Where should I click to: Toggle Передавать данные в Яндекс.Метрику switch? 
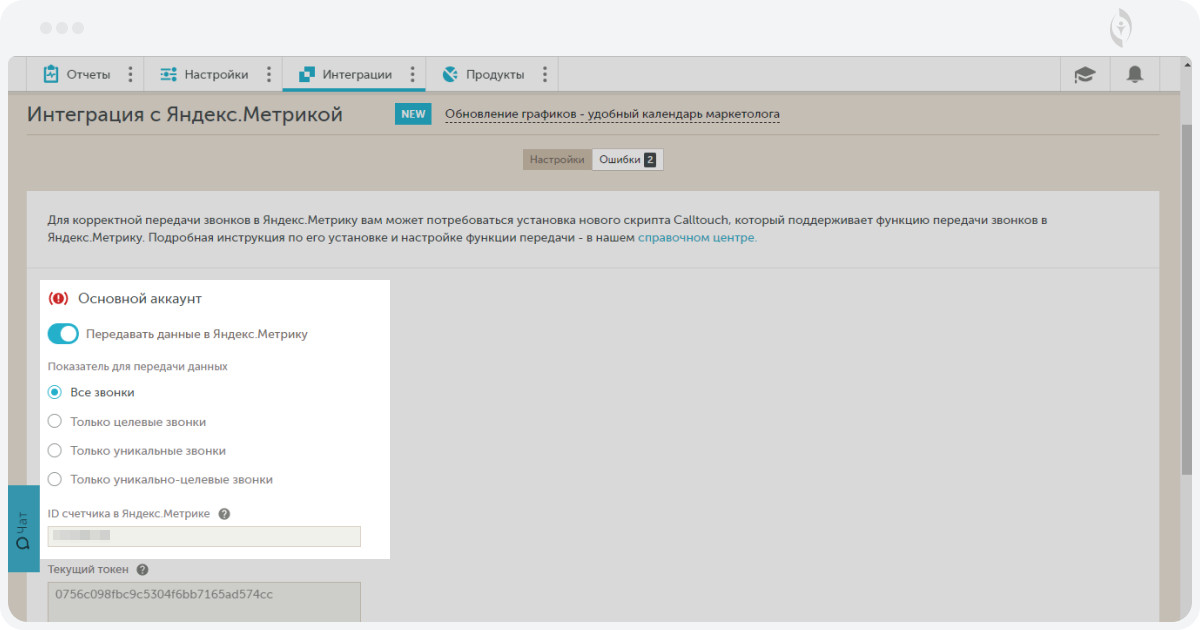tap(63, 334)
